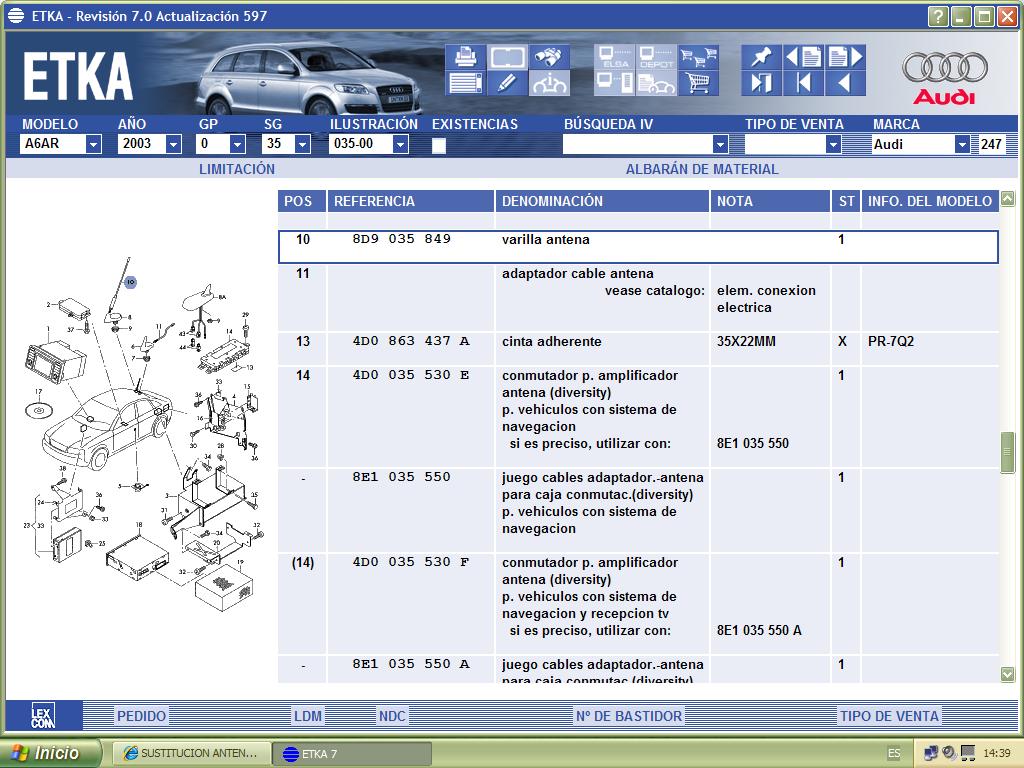Open search with the binoculars icon
Screen dimensions: 1024x768
(549, 57)
